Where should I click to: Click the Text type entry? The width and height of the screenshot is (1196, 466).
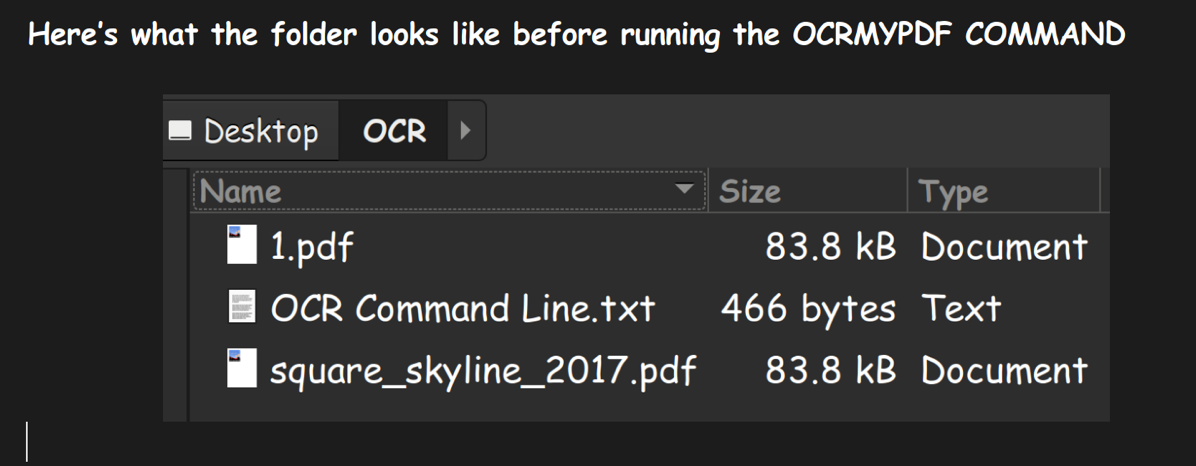point(960,309)
